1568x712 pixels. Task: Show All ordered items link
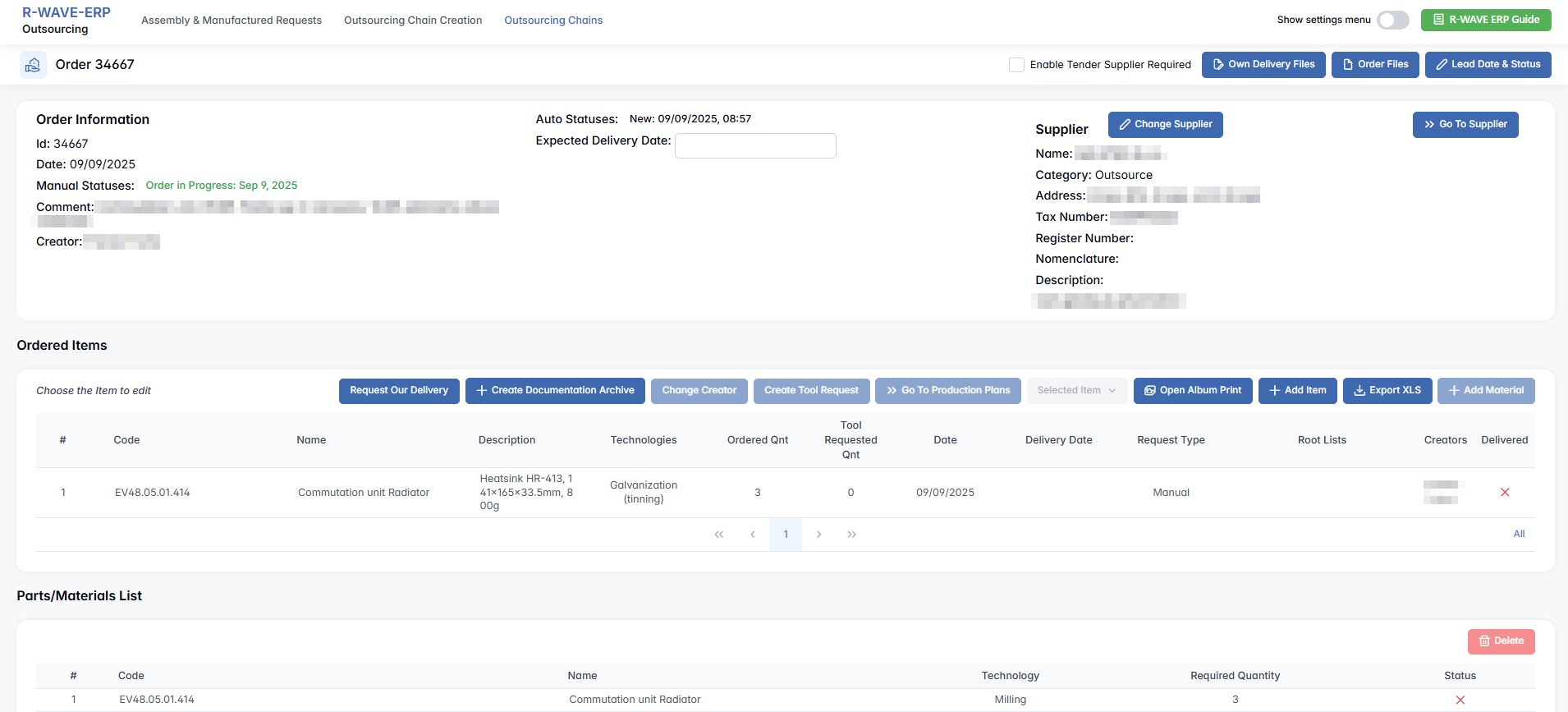coord(1518,535)
